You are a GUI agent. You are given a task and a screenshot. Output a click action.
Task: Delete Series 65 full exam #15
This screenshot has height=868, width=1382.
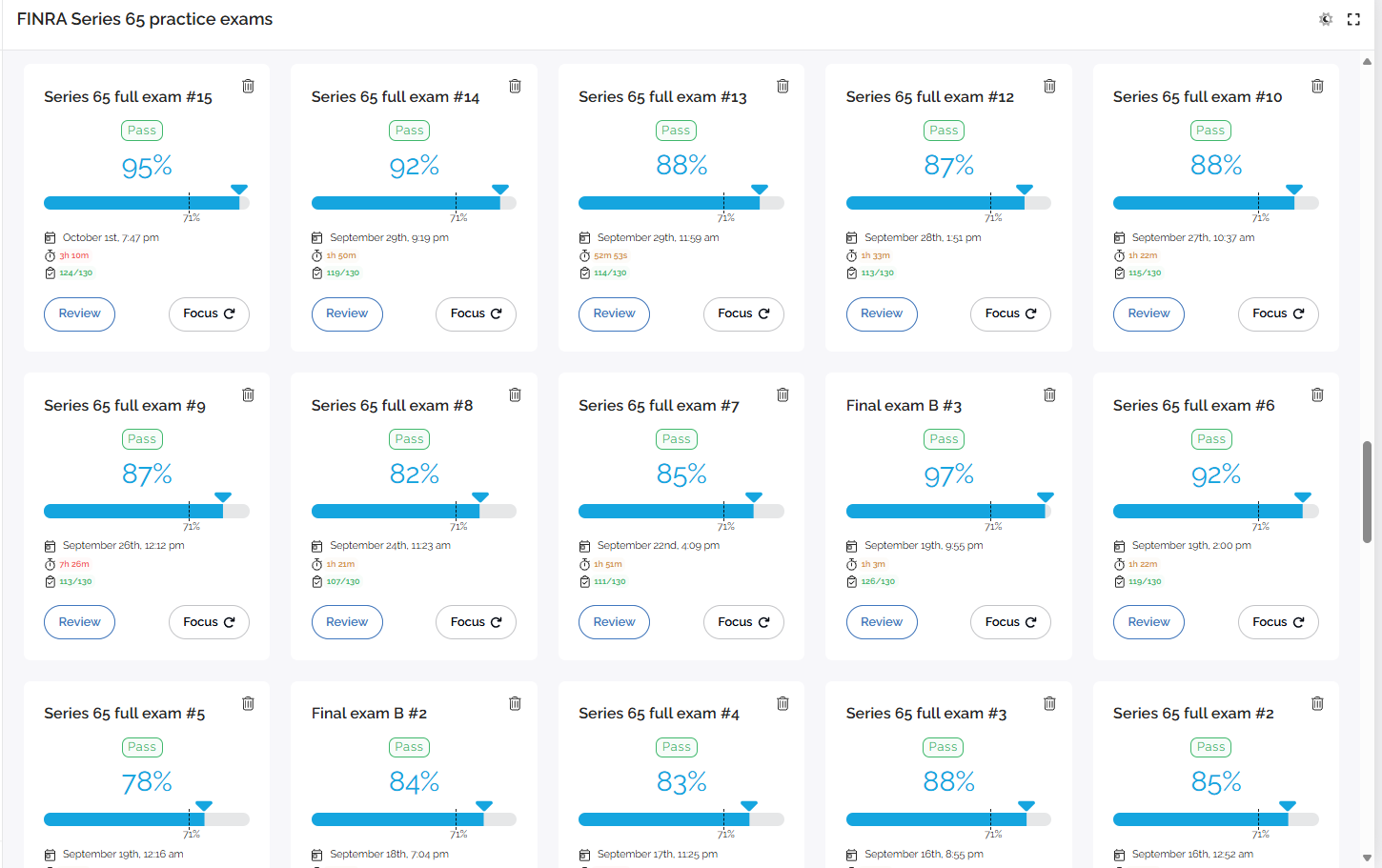pyautogui.click(x=248, y=86)
